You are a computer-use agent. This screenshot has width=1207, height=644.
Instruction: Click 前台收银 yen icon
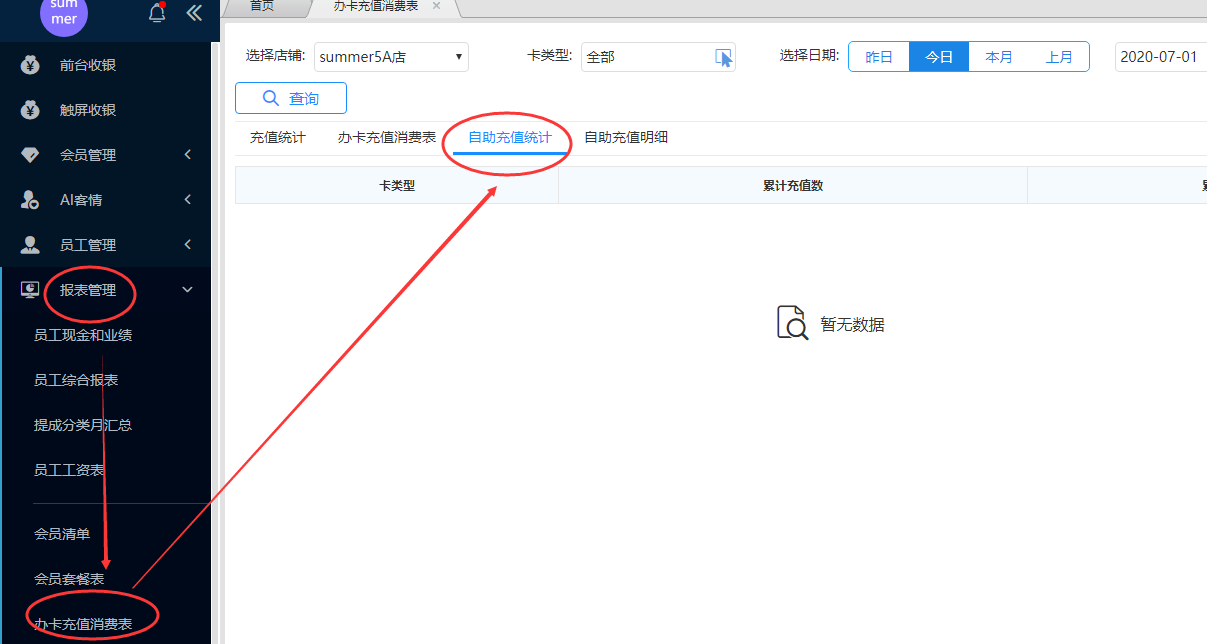(30, 66)
